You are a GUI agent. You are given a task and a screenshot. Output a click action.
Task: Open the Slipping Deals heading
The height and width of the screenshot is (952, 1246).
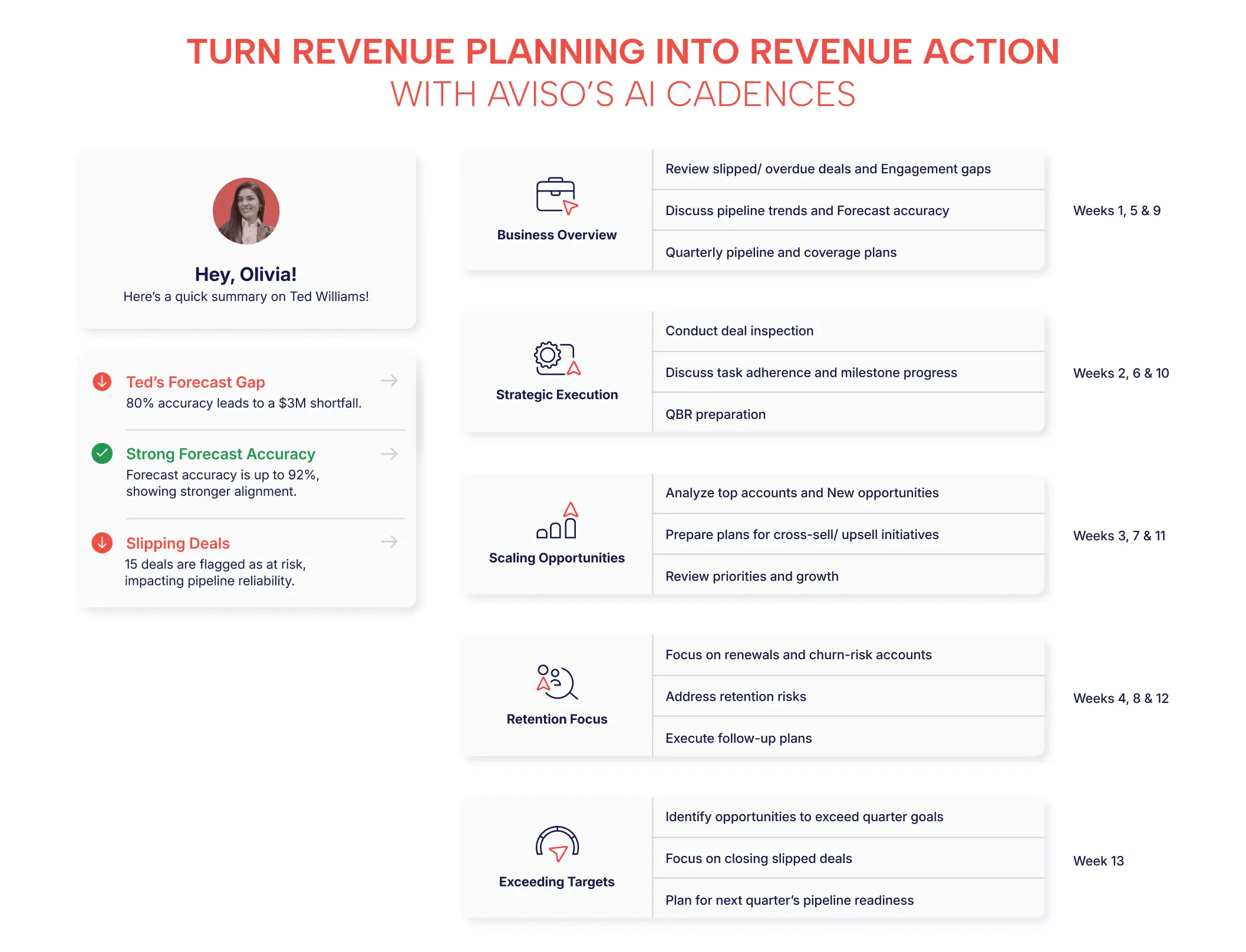click(178, 543)
